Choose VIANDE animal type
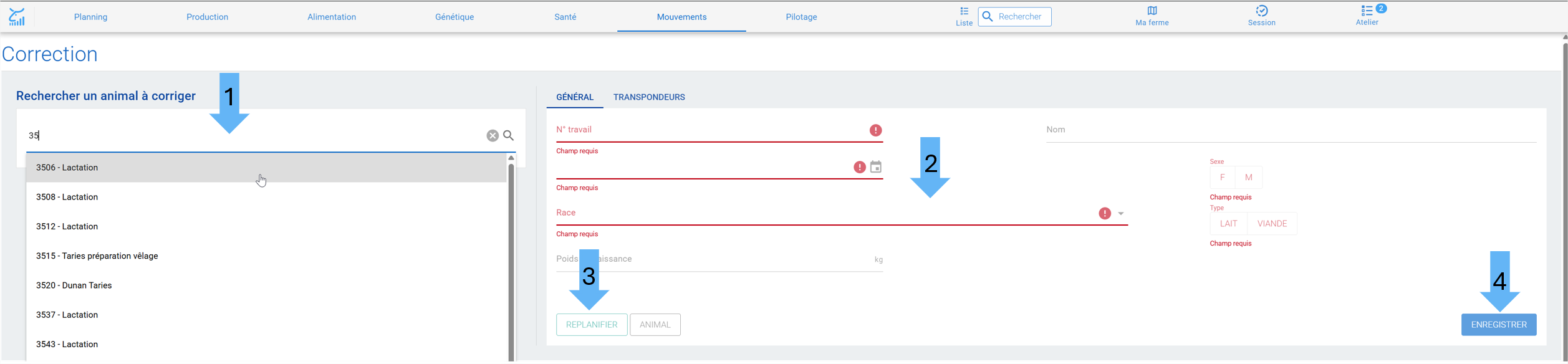This screenshot has width=1568, height=364. click(1272, 224)
